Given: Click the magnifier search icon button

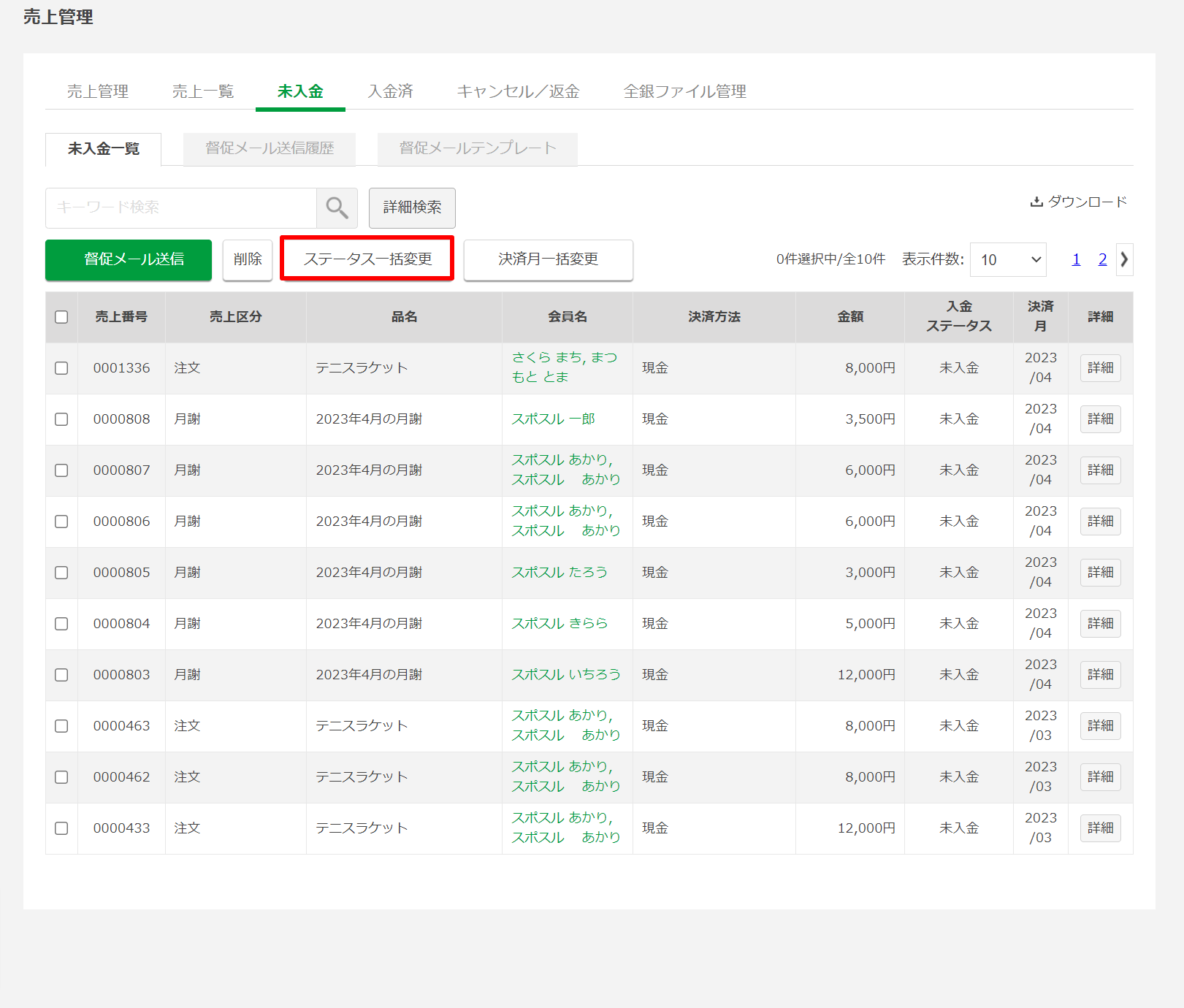Looking at the screenshot, I should point(337,208).
